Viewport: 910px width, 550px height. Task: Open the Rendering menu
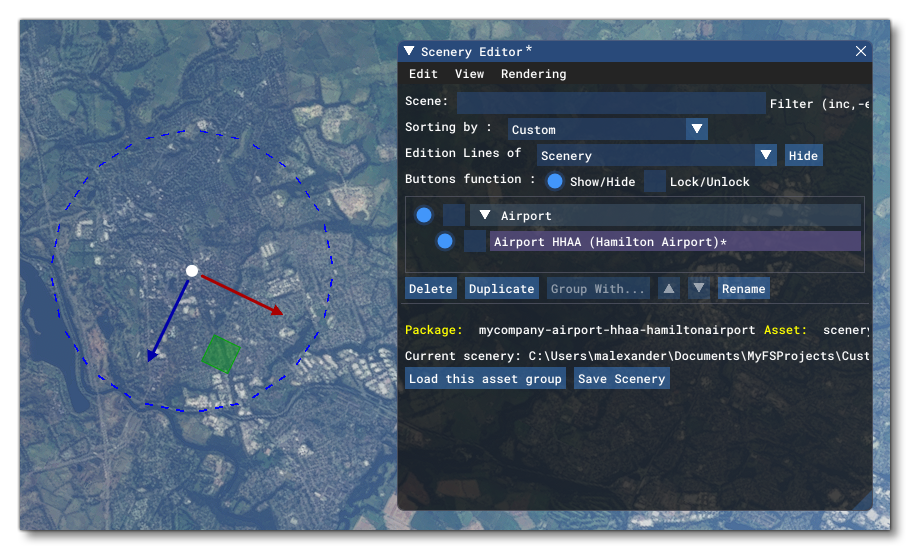tap(533, 74)
